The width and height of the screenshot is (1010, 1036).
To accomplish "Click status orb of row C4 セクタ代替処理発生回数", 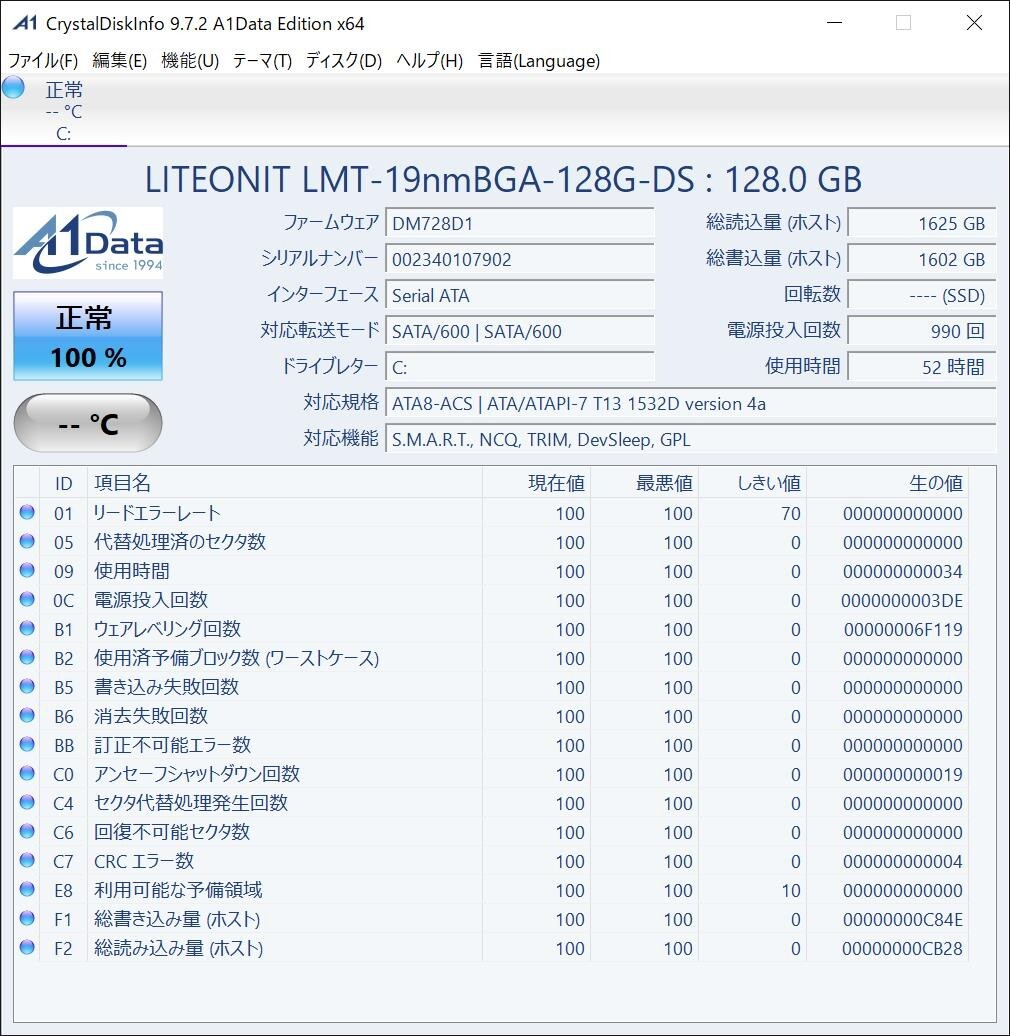I will coord(27,803).
